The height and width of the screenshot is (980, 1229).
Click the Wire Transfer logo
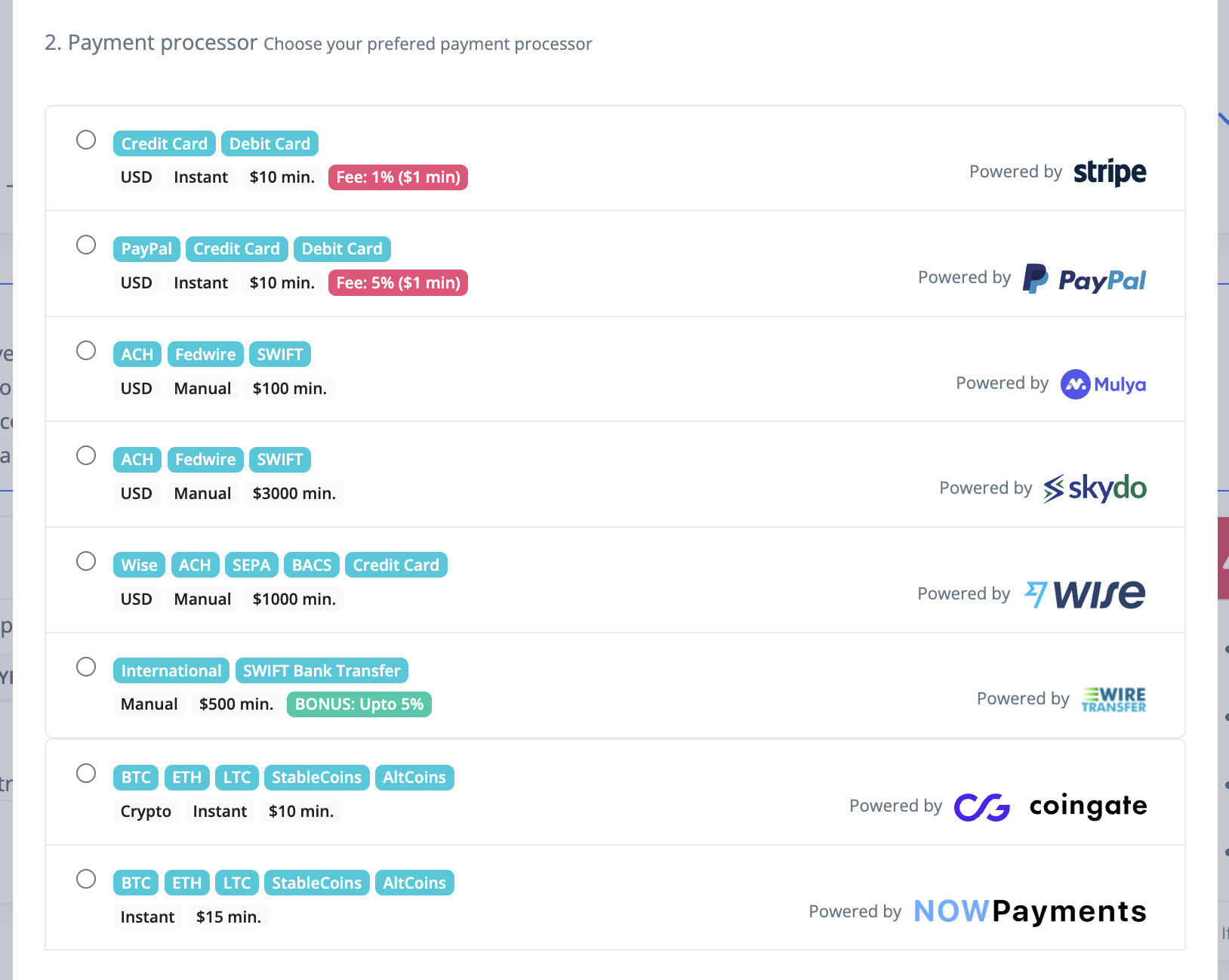point(1113,699)
